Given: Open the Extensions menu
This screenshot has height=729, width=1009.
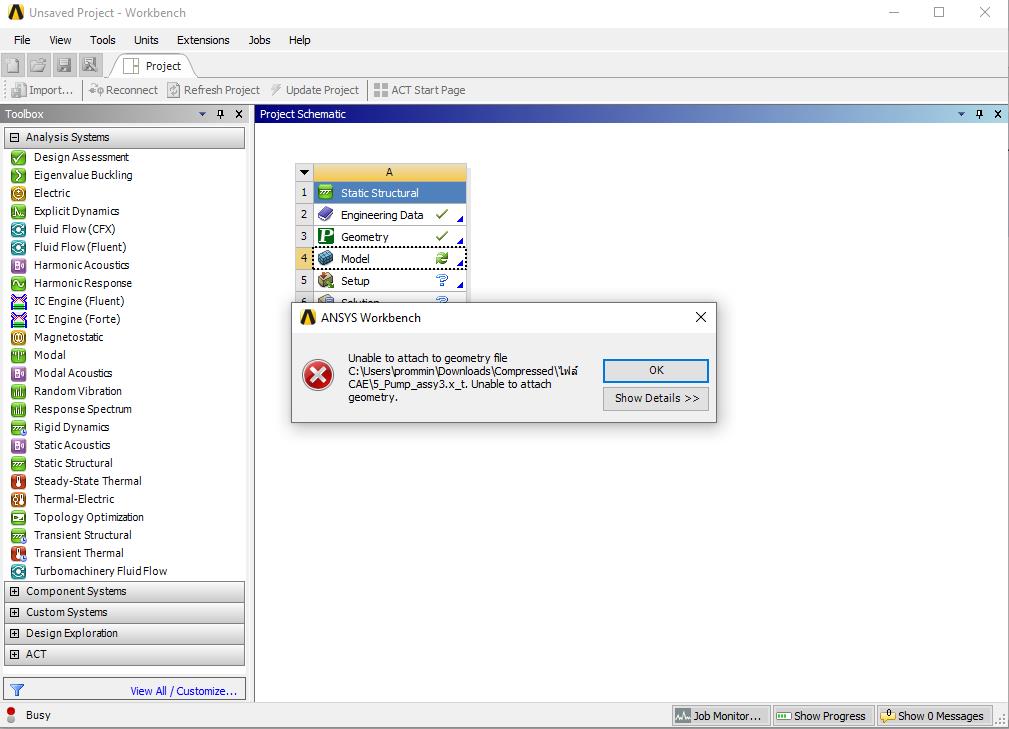Looking at the screenshot, I should coord(203,40).
